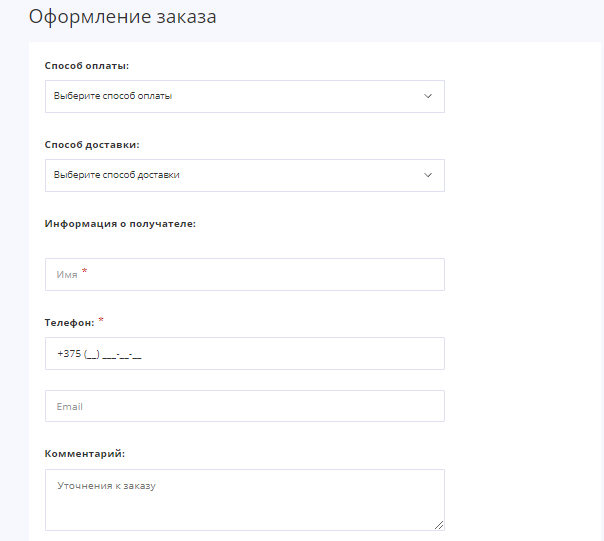
Task: Expand the 'Выберите способ доставки' dropdown
Action: coord(244,175)
